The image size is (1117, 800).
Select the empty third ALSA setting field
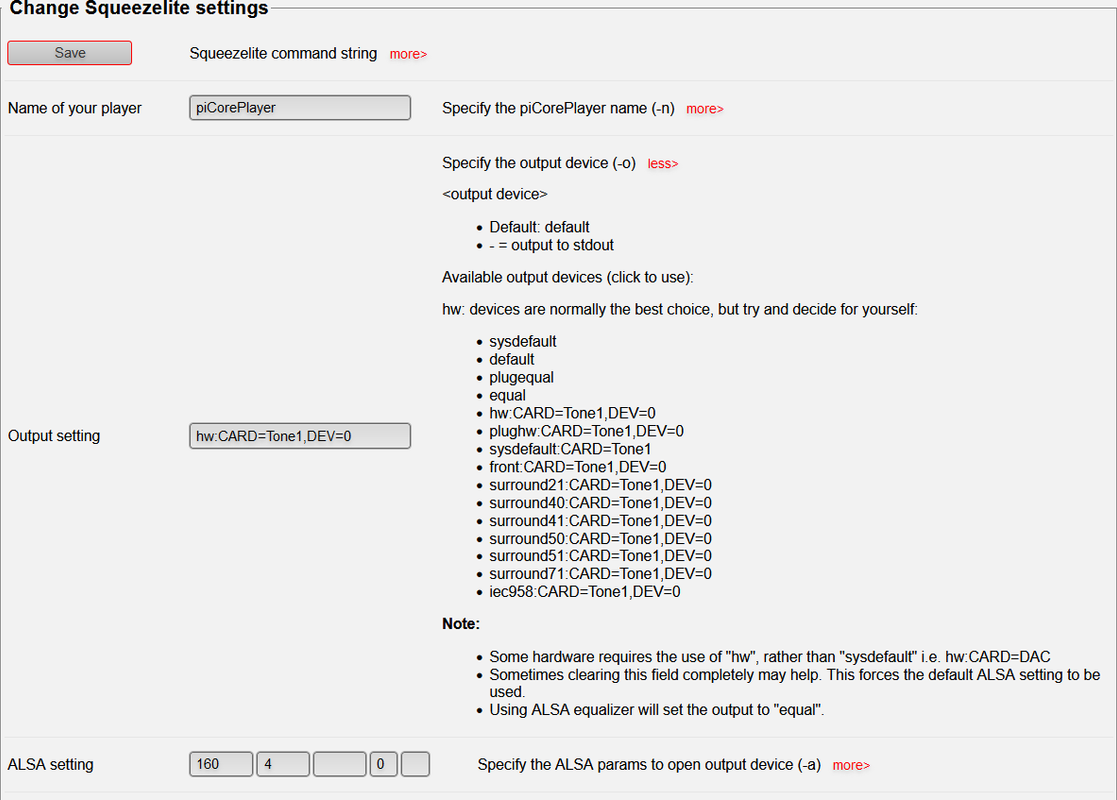[340, 764]
